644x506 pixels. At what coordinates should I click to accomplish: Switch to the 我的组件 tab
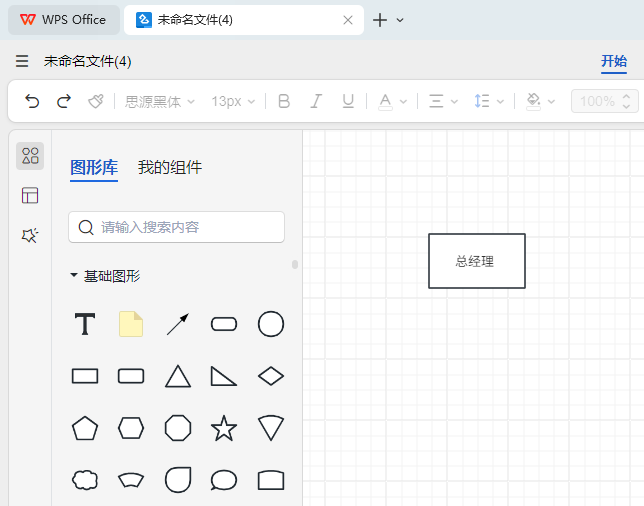pos(170,167)
